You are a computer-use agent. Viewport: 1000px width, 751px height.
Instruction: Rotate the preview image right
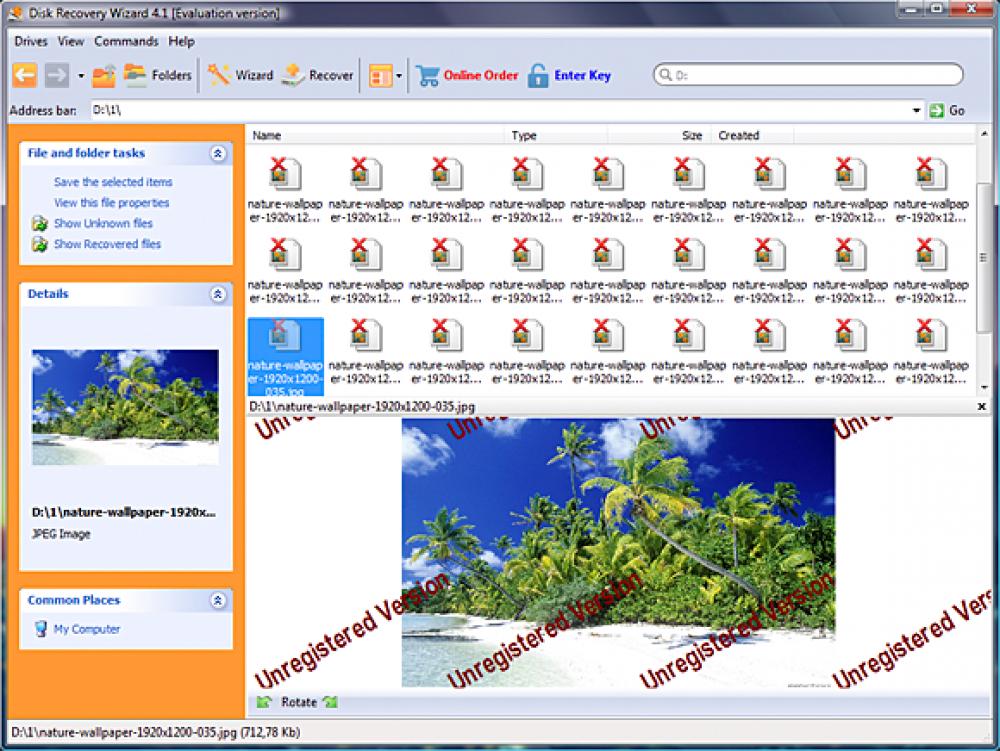click(331, 702)
